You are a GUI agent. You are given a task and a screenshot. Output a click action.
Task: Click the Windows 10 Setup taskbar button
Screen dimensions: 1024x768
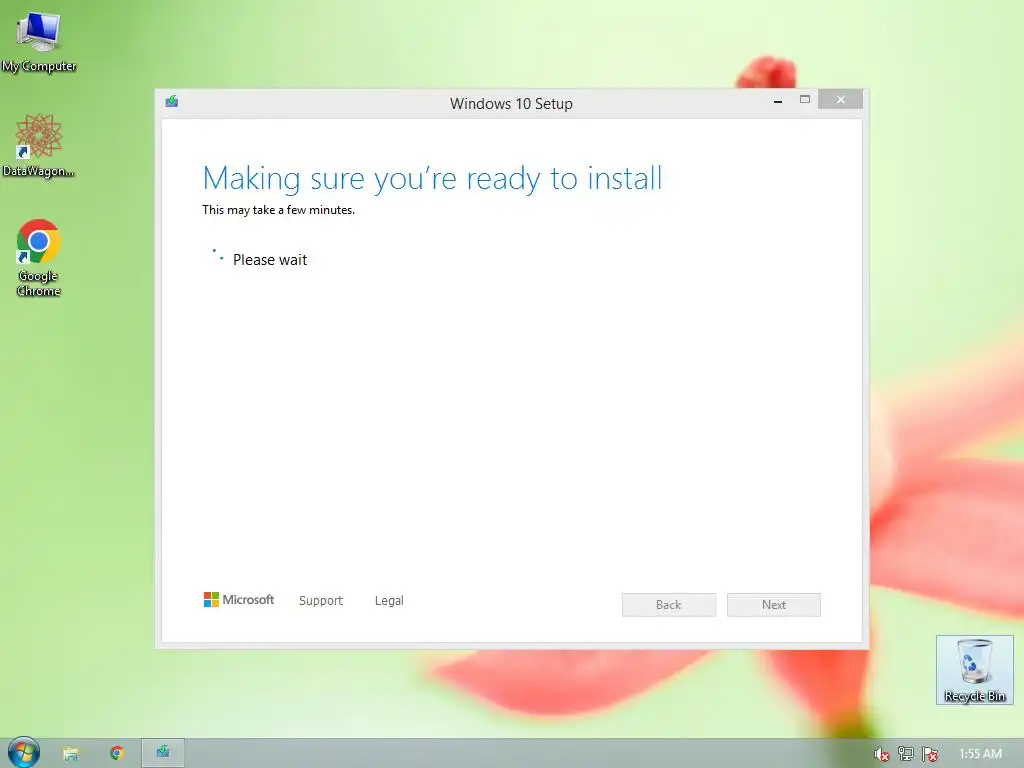tap(163, 753)
